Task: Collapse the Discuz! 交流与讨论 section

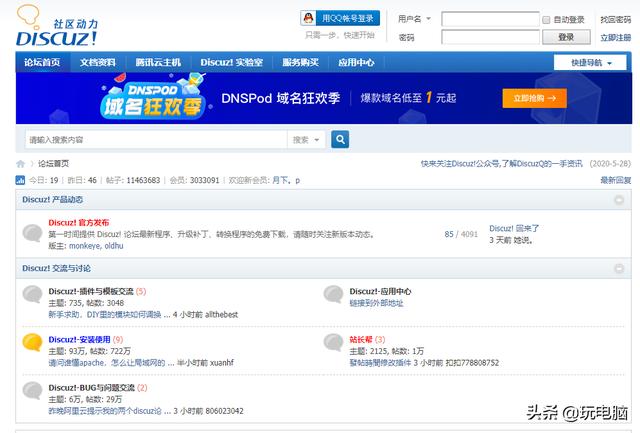Action: [x=619, y=269]
